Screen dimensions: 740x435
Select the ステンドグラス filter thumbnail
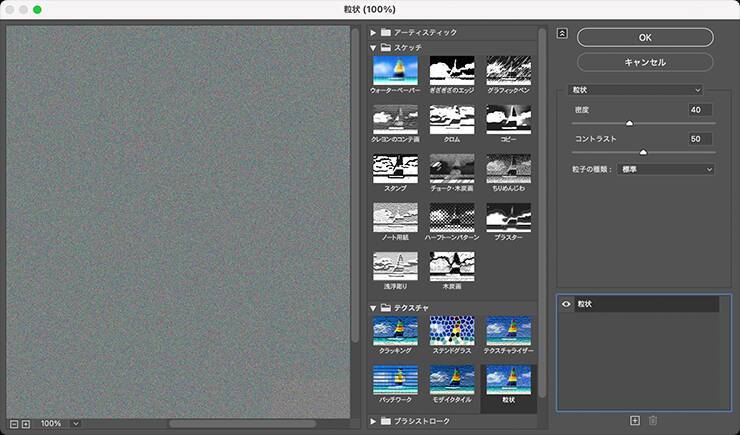tap(451, 331)
